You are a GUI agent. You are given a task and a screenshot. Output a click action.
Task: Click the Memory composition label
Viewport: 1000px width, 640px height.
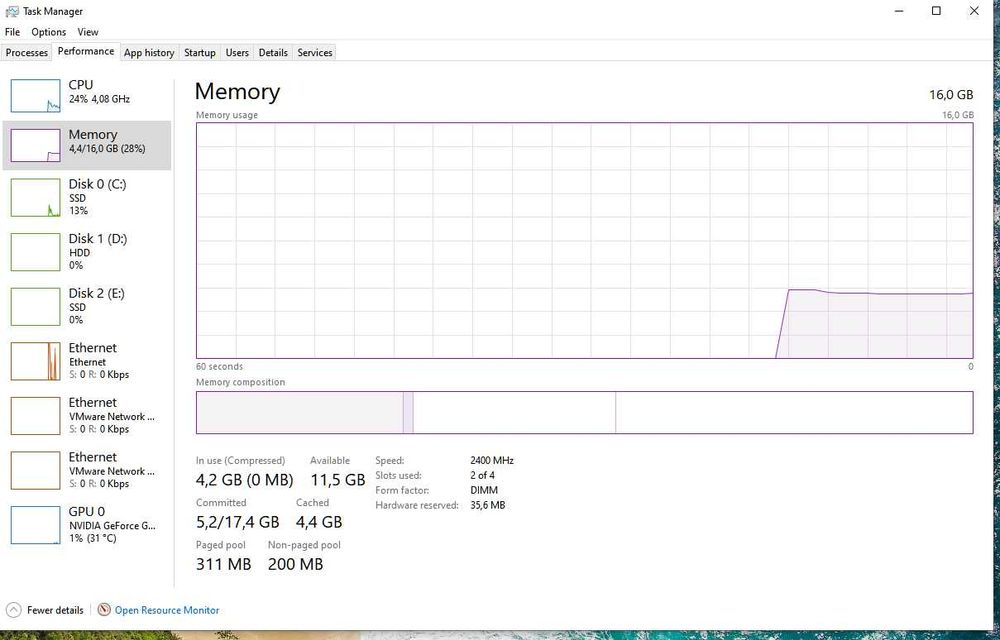[240, 382]
